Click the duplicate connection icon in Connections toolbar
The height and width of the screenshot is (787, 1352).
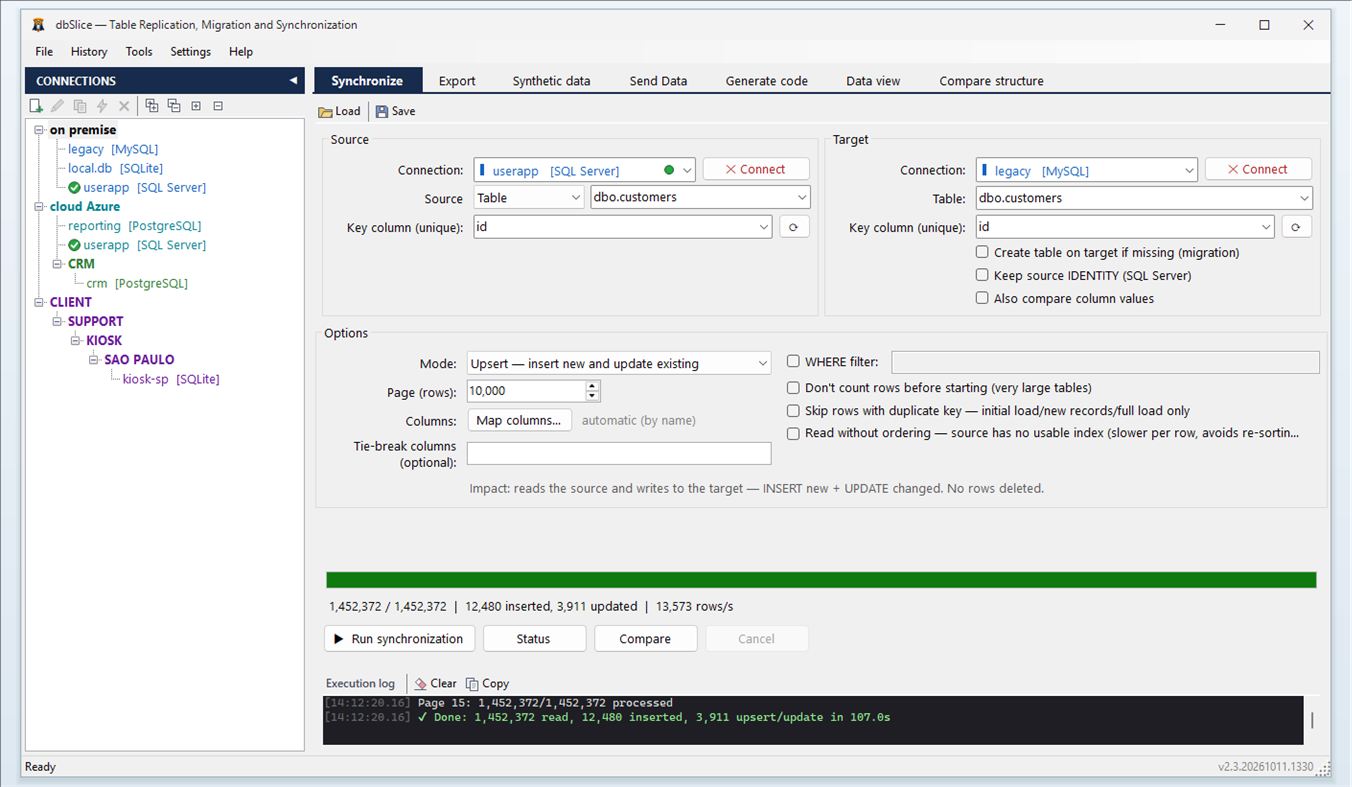[80, 106]
